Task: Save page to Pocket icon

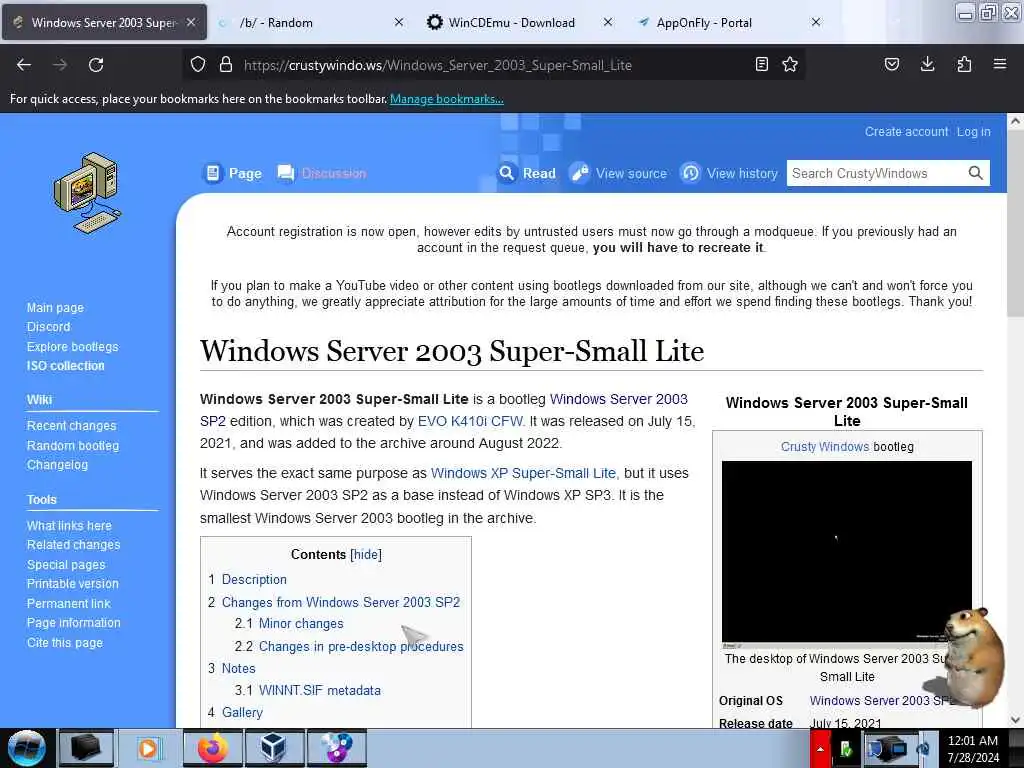Action: pos(891,64)
